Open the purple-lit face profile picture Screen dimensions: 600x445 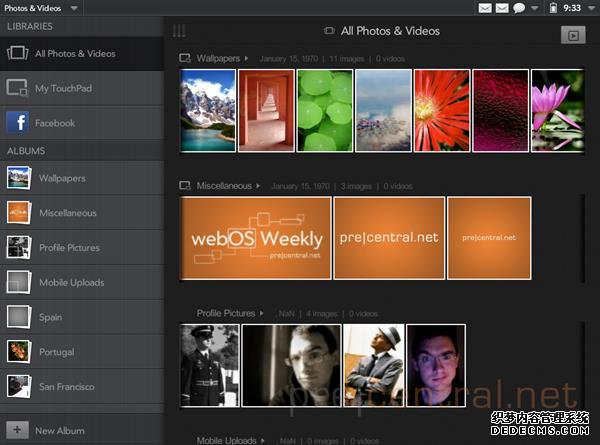point(436,365)
